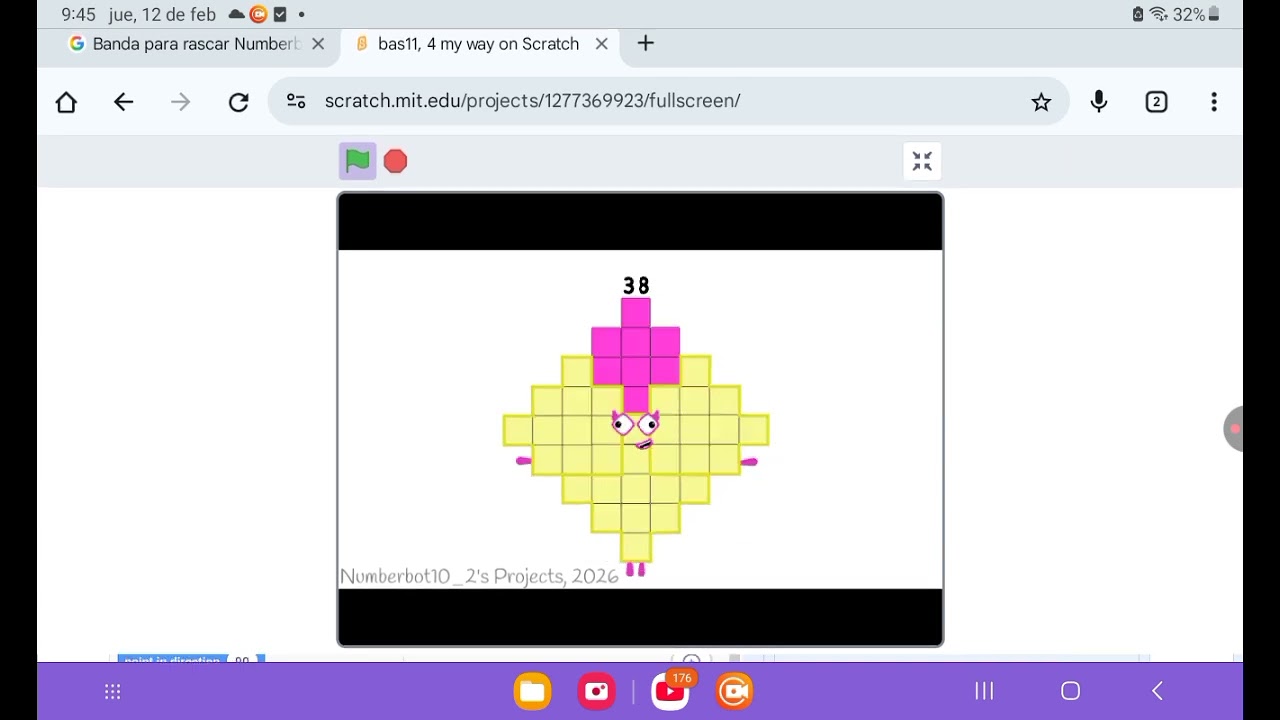Reload the Scratch page
The image size is (1280, 720).
pos(238,102)
